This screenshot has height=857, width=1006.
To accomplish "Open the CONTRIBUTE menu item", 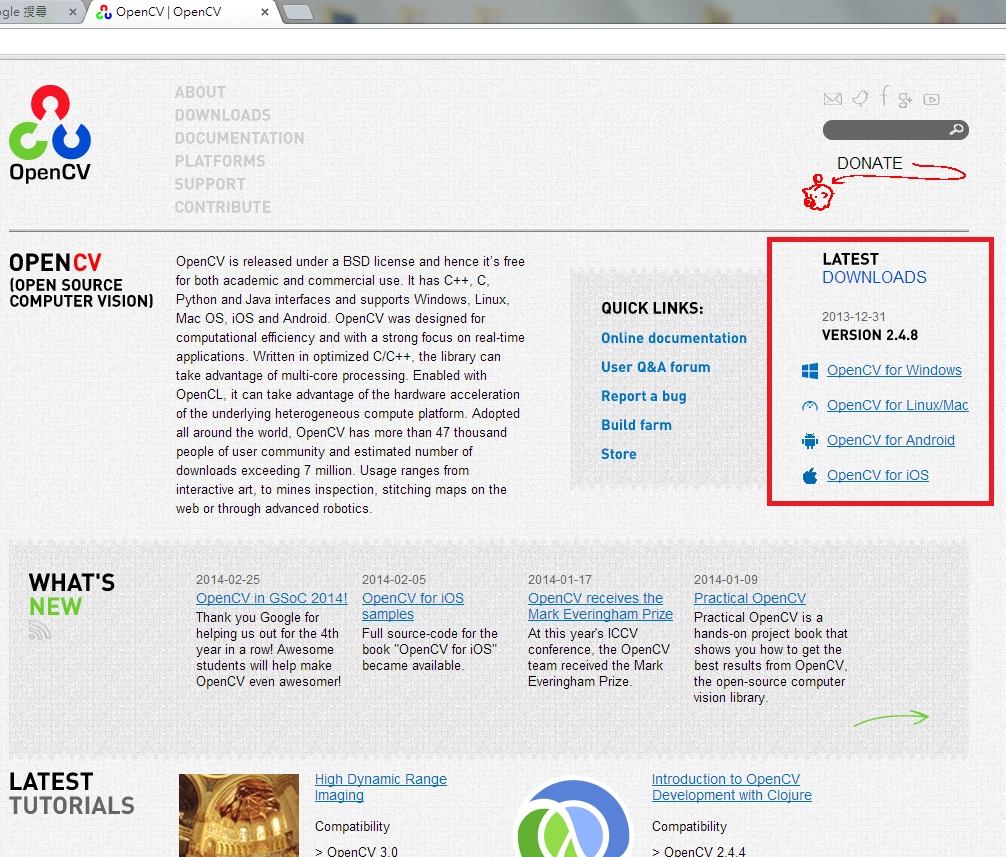I will (223, 207).
